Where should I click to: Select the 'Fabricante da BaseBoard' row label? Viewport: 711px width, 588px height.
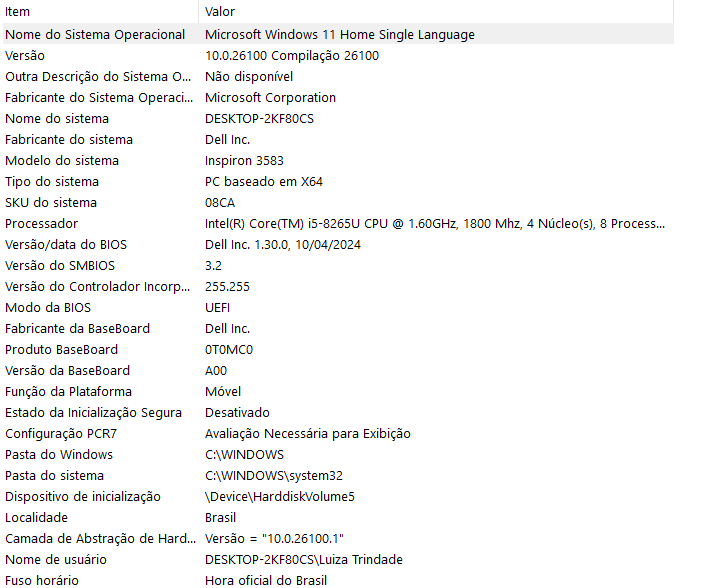pyautogui.click(x=78, y=329)
